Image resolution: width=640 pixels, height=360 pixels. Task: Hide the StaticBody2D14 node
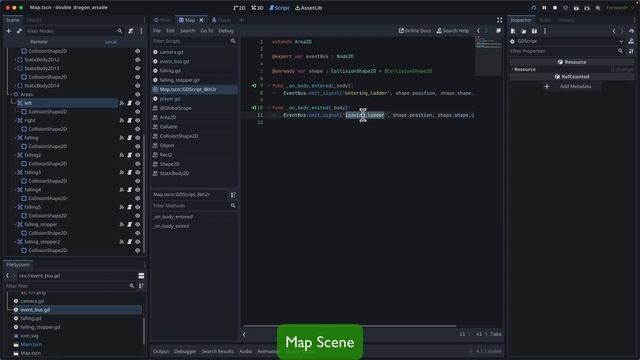[x=138, y=86]
